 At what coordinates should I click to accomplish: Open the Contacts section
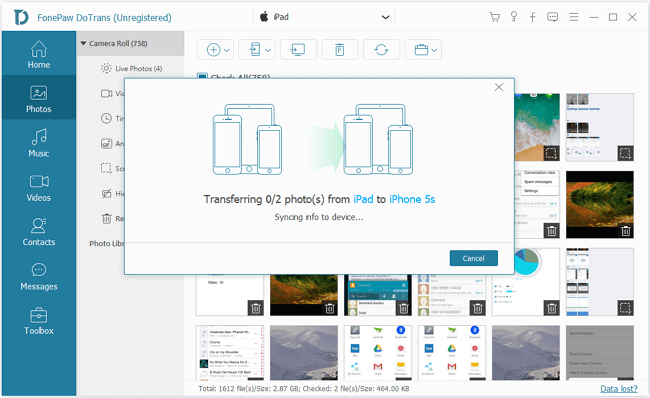pyautogui.click(x=39, y=231)
